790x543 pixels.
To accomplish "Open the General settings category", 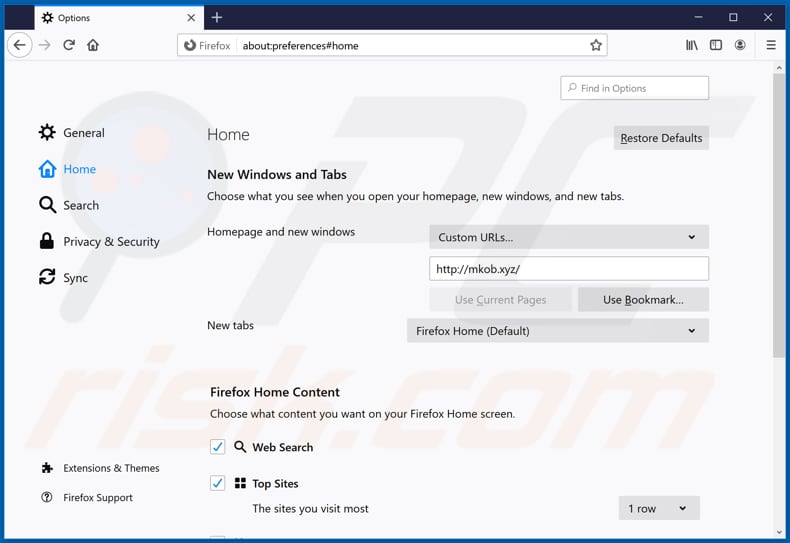I will pos(72,132).
